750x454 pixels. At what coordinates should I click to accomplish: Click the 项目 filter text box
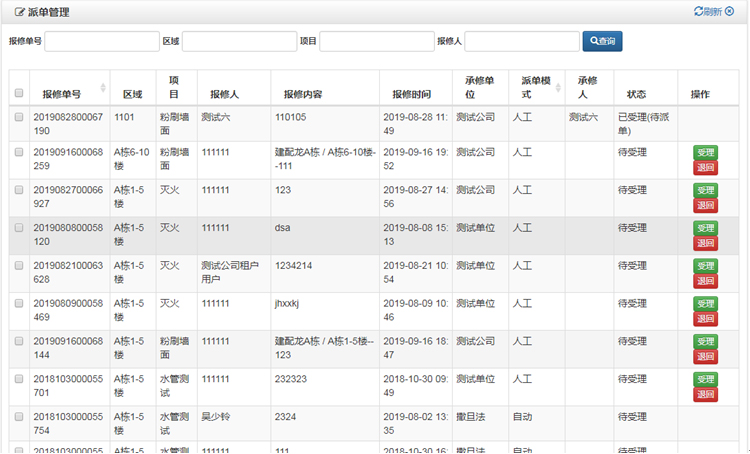click(x=376, y=41)
